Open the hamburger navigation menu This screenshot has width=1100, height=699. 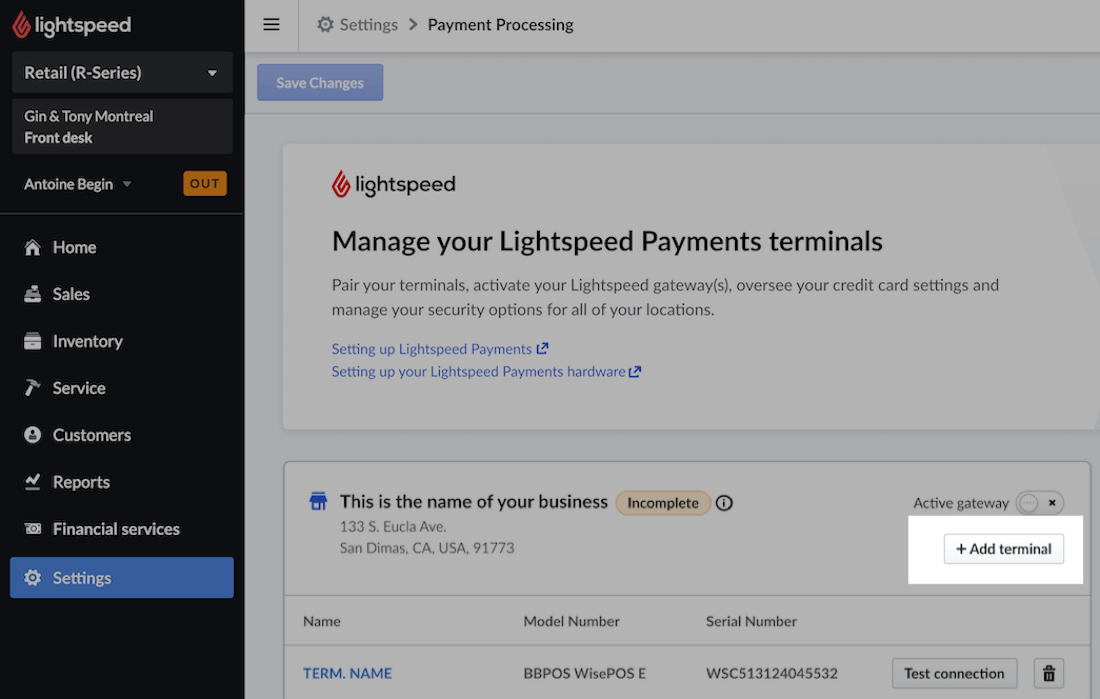271,24
